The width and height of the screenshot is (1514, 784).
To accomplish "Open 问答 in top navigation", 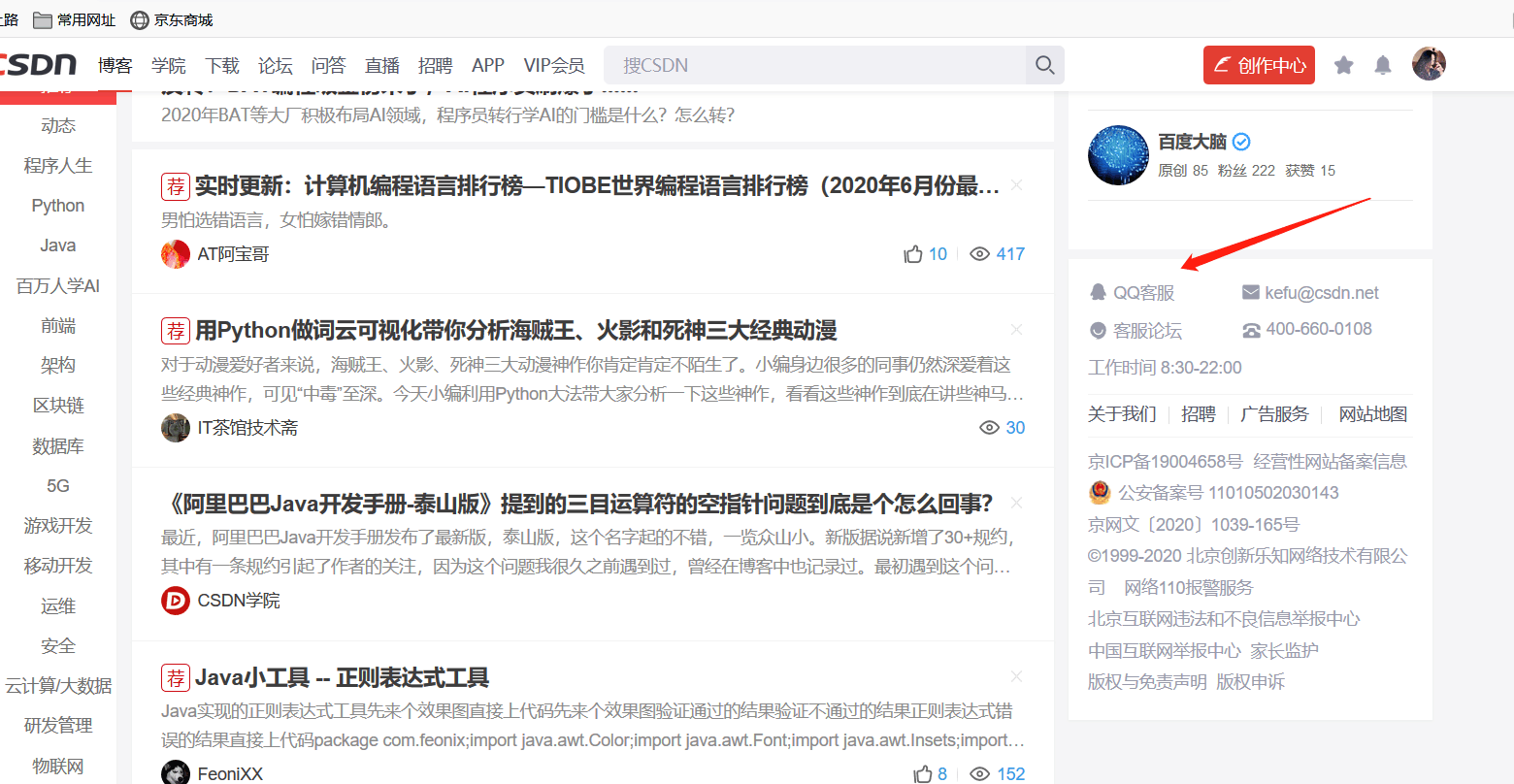I will click(328, 65).
